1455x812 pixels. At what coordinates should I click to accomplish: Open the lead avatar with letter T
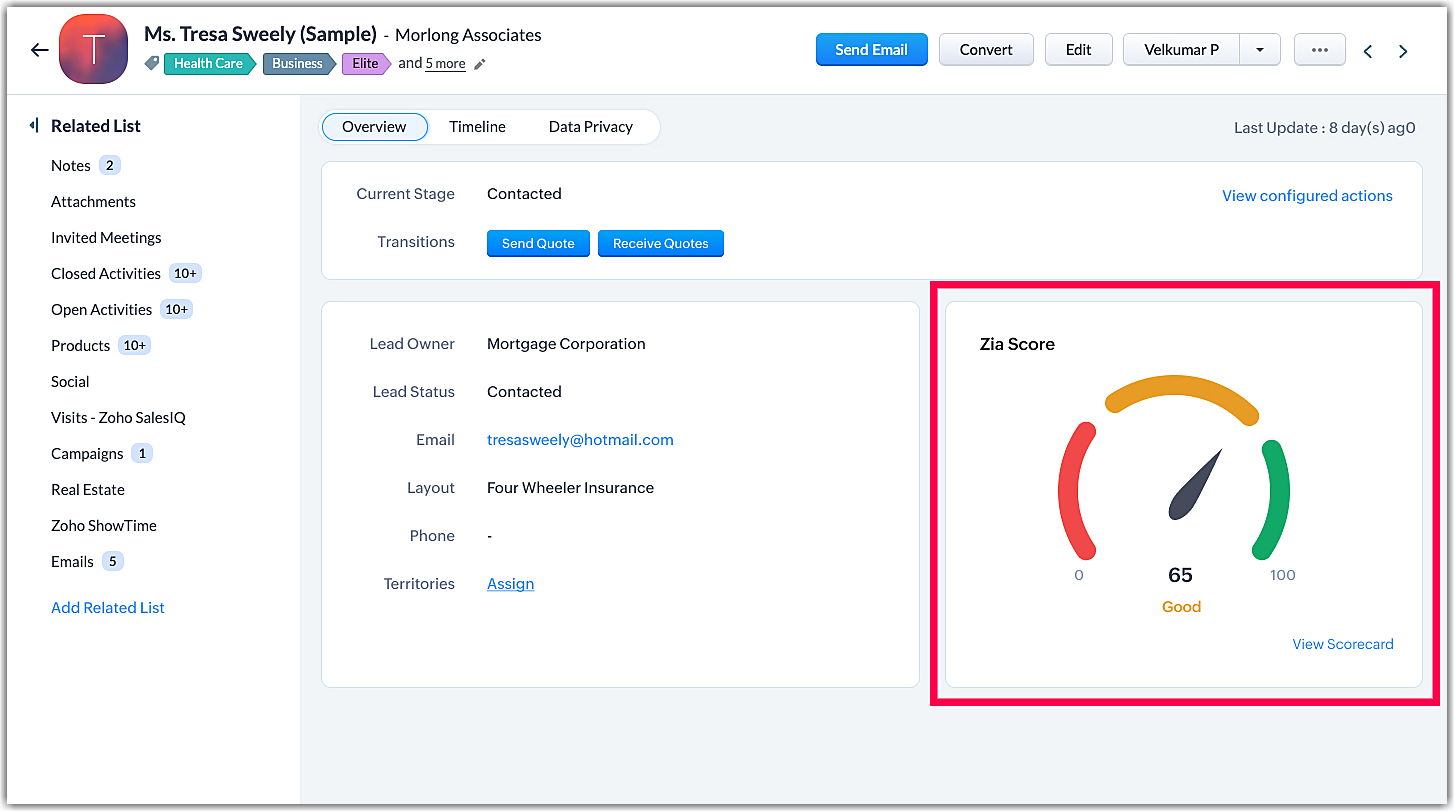tap(93, 49)
